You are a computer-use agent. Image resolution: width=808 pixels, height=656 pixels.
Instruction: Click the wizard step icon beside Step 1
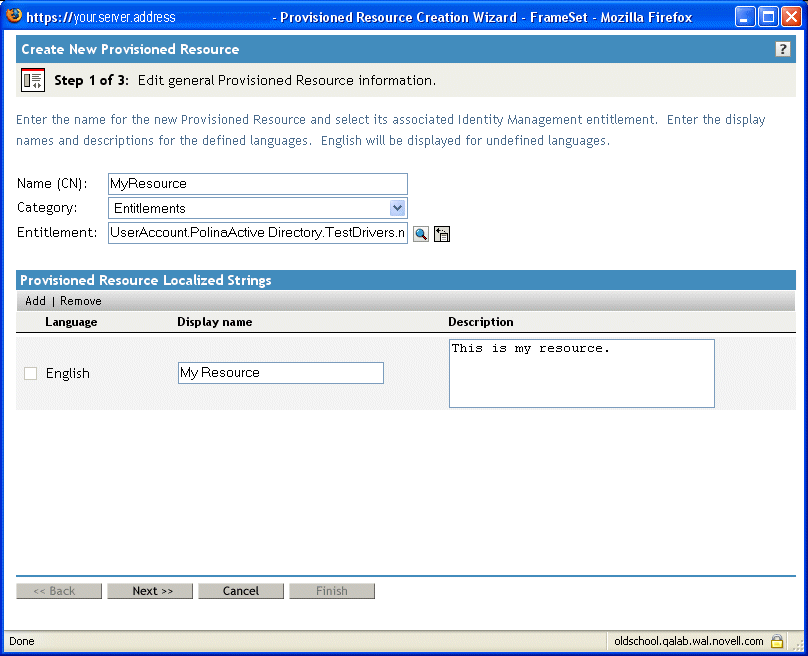[x=33, y=80]
